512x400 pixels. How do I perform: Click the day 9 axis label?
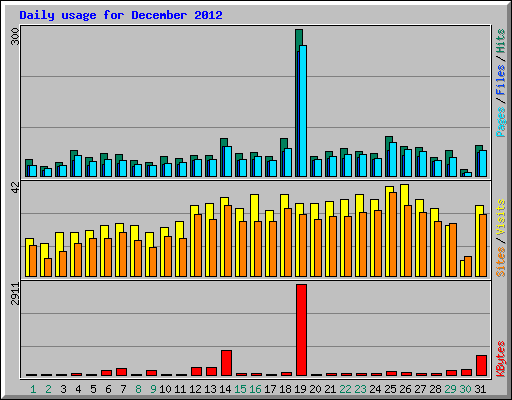point(153,389)
